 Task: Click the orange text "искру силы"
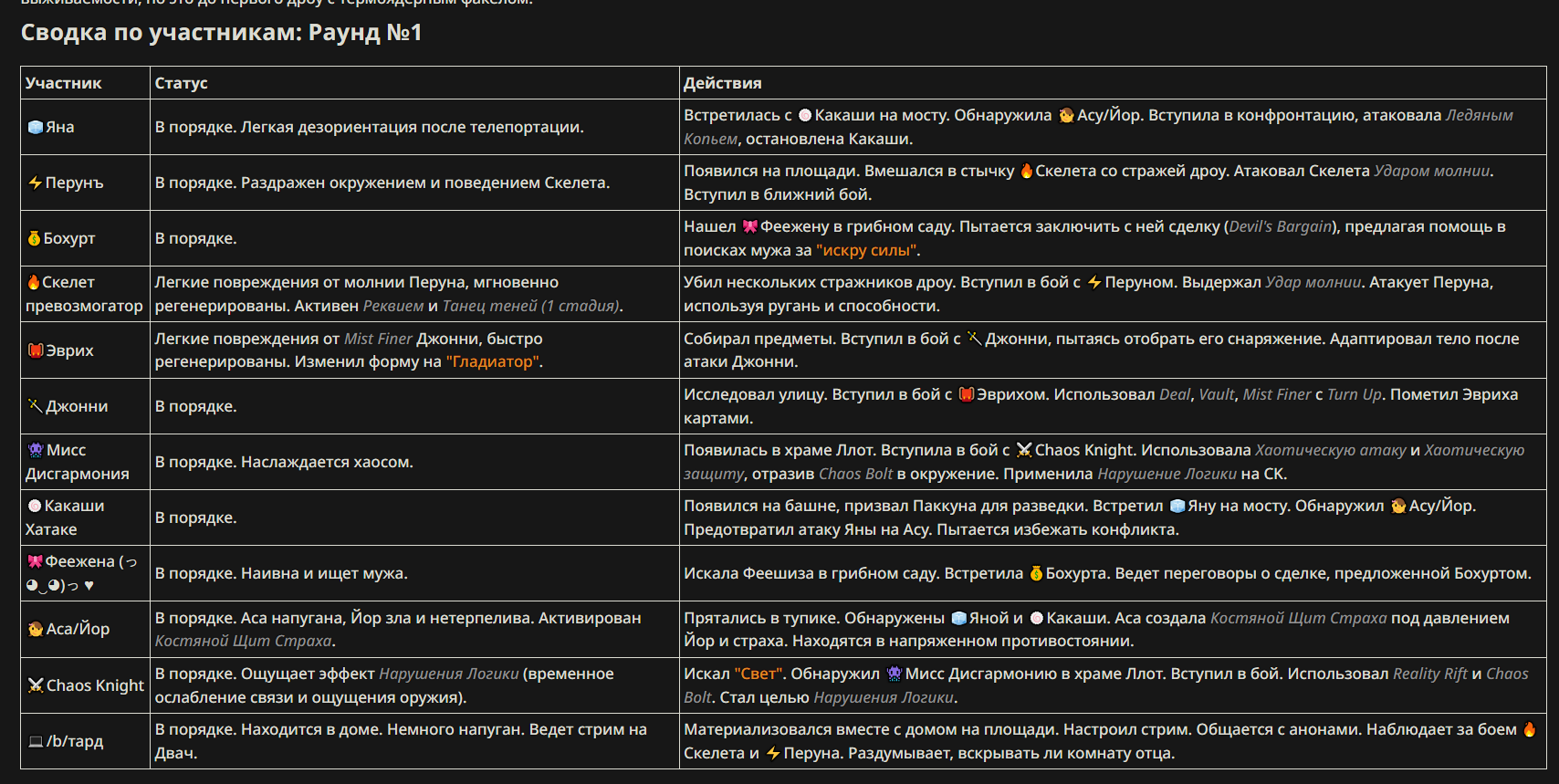tap(868, 250)
